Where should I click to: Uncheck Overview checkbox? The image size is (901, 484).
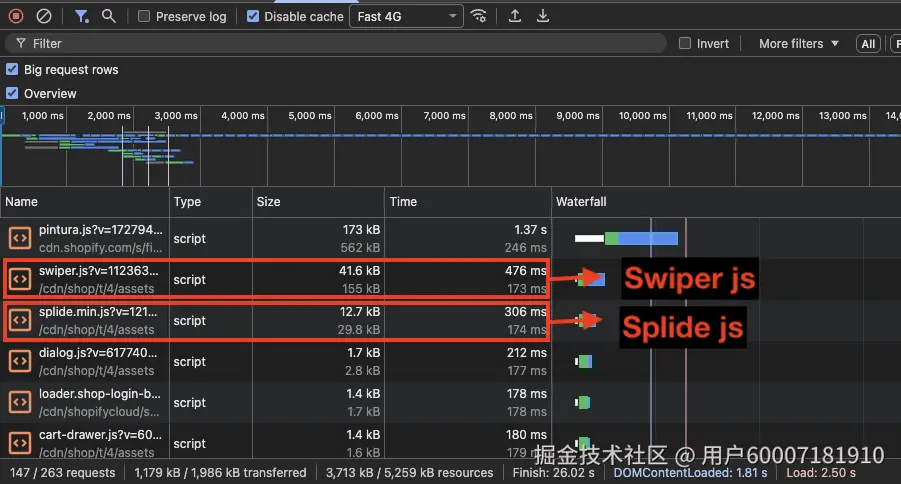pos(11,93)
